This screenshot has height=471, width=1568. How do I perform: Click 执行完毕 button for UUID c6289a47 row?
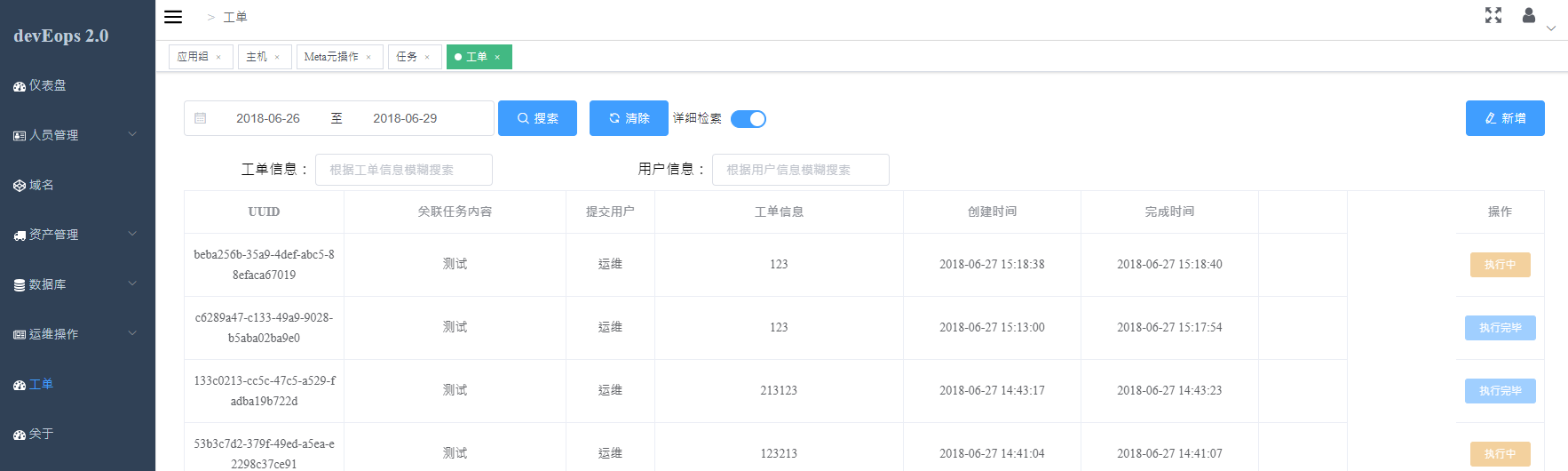click(x=1501, y=328)
